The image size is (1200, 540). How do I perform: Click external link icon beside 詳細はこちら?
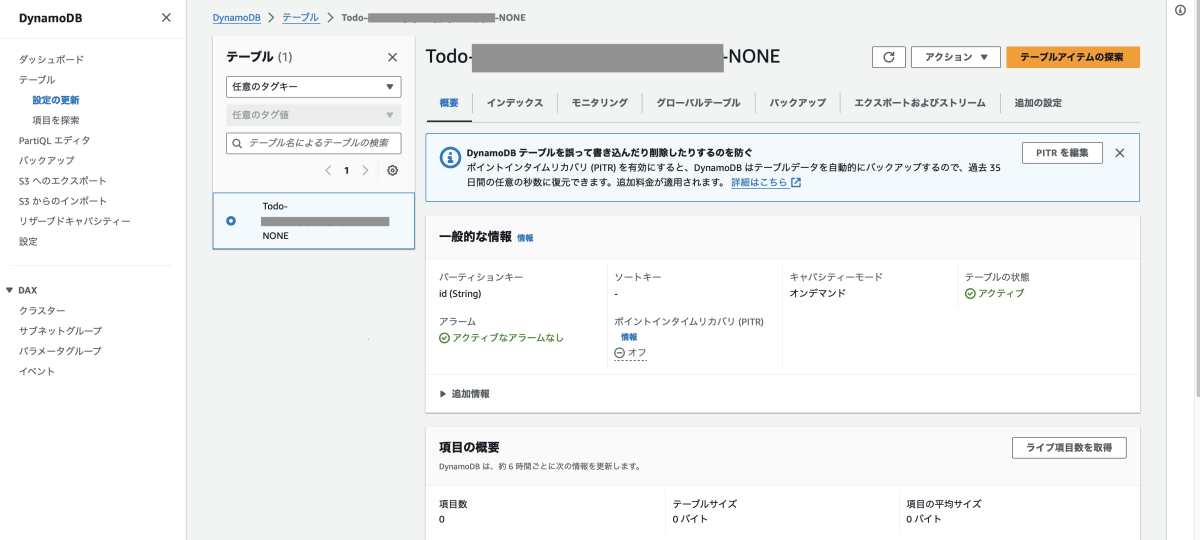click(796, 183)
